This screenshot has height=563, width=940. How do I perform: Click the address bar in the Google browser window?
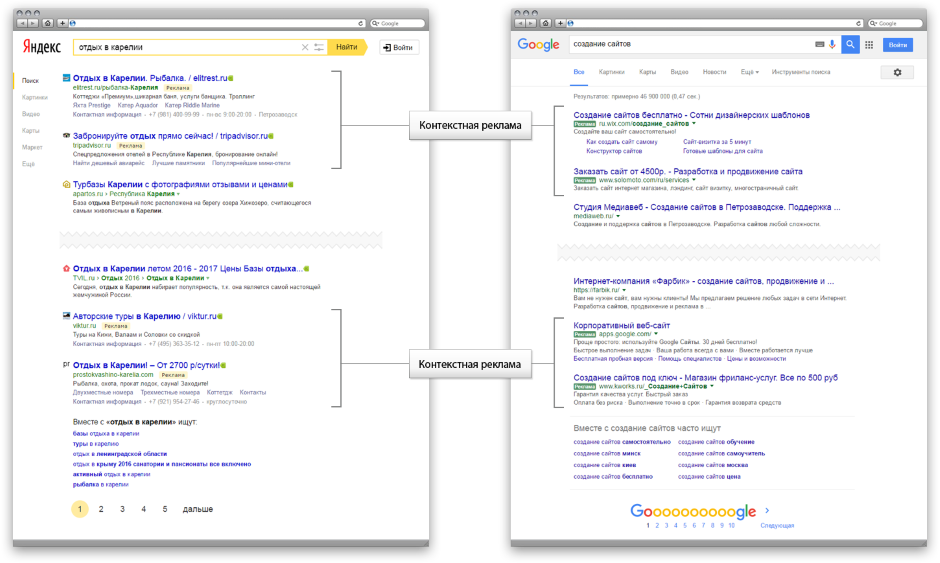click(715, 23)
